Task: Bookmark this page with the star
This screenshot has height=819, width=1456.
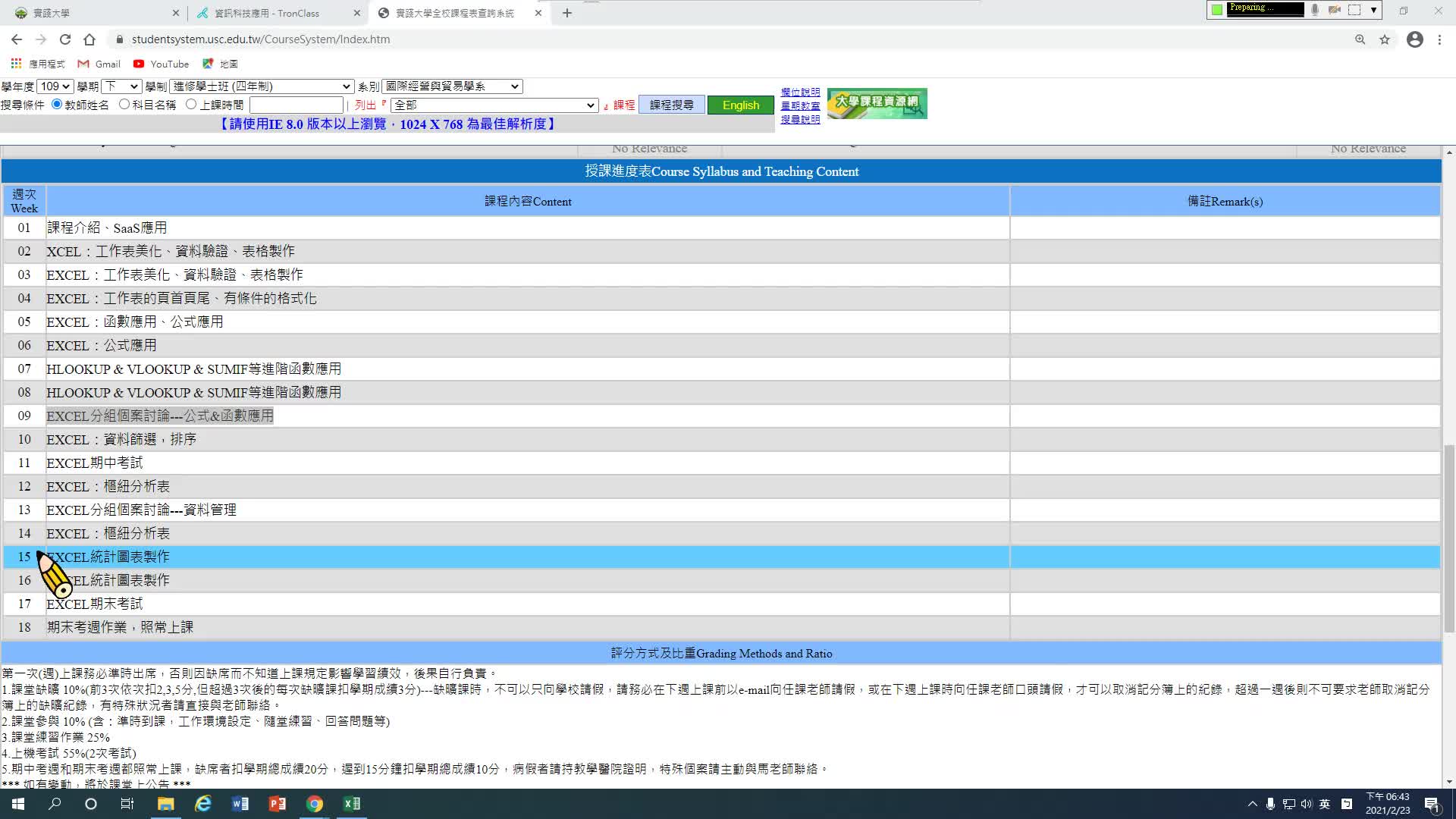Action: (x=1385, y=39)
